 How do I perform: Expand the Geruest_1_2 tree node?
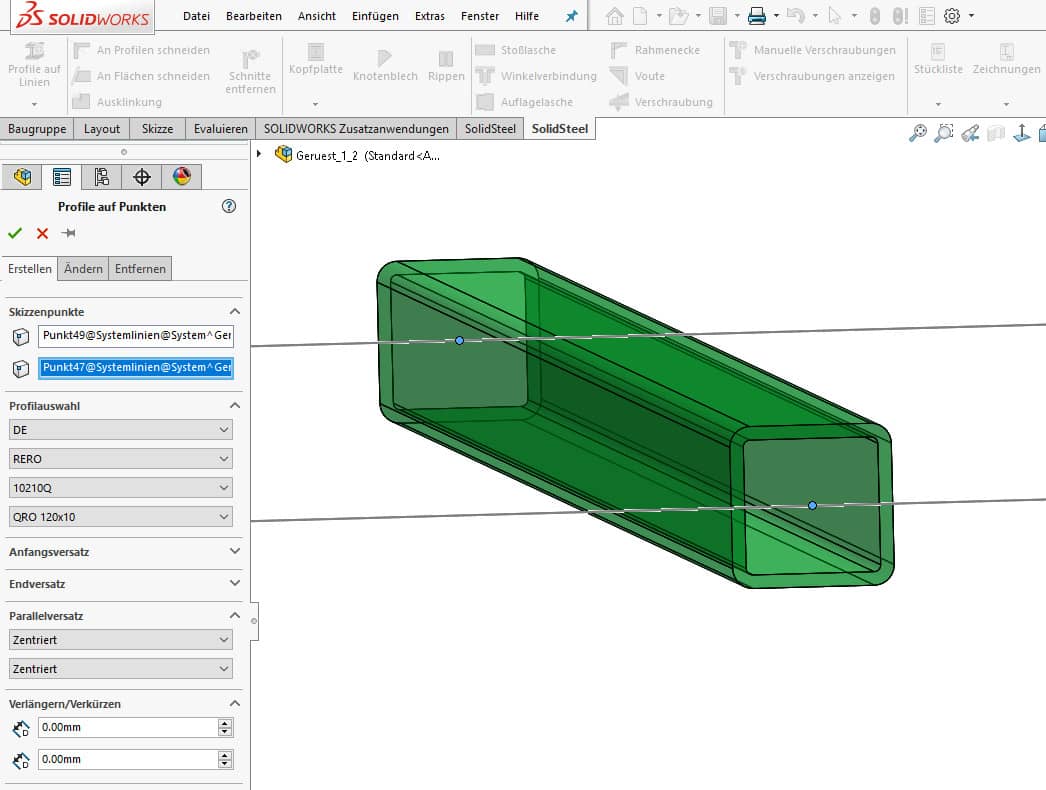[x=261, y=154]
